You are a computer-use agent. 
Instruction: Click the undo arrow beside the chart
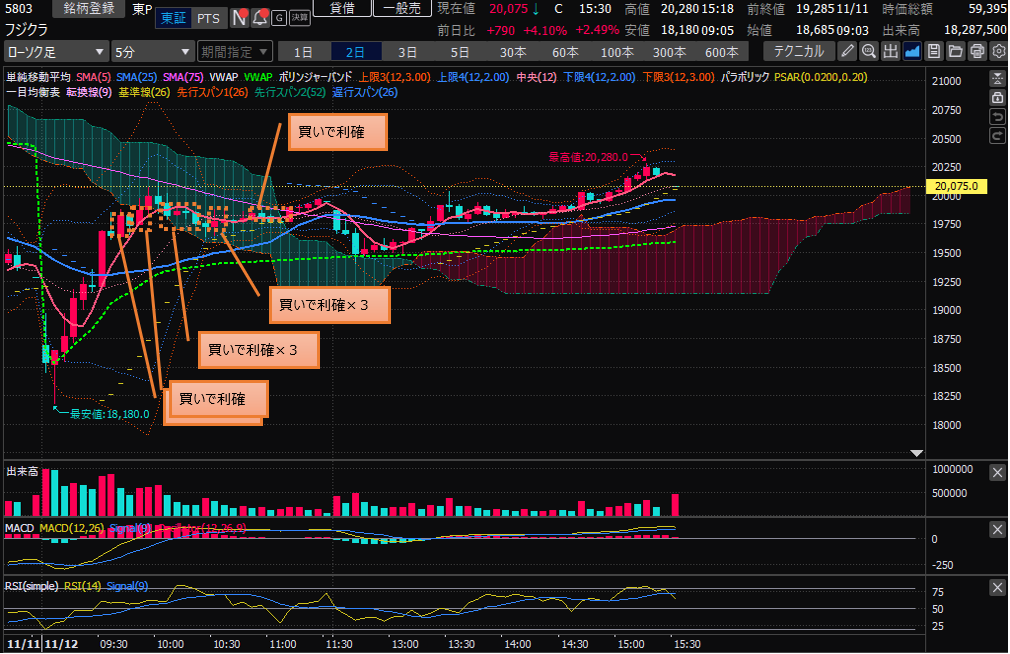coord(997,117)
